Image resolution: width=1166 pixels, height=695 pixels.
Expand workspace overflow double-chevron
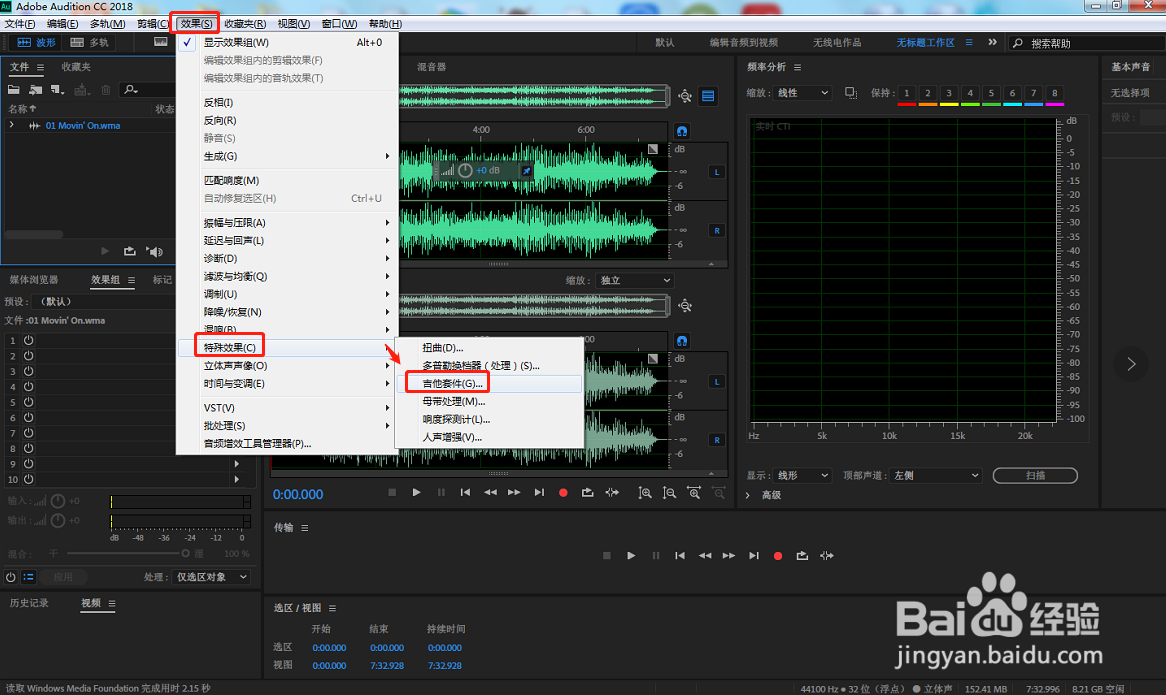pyautogui.click(x=992, y=42)
